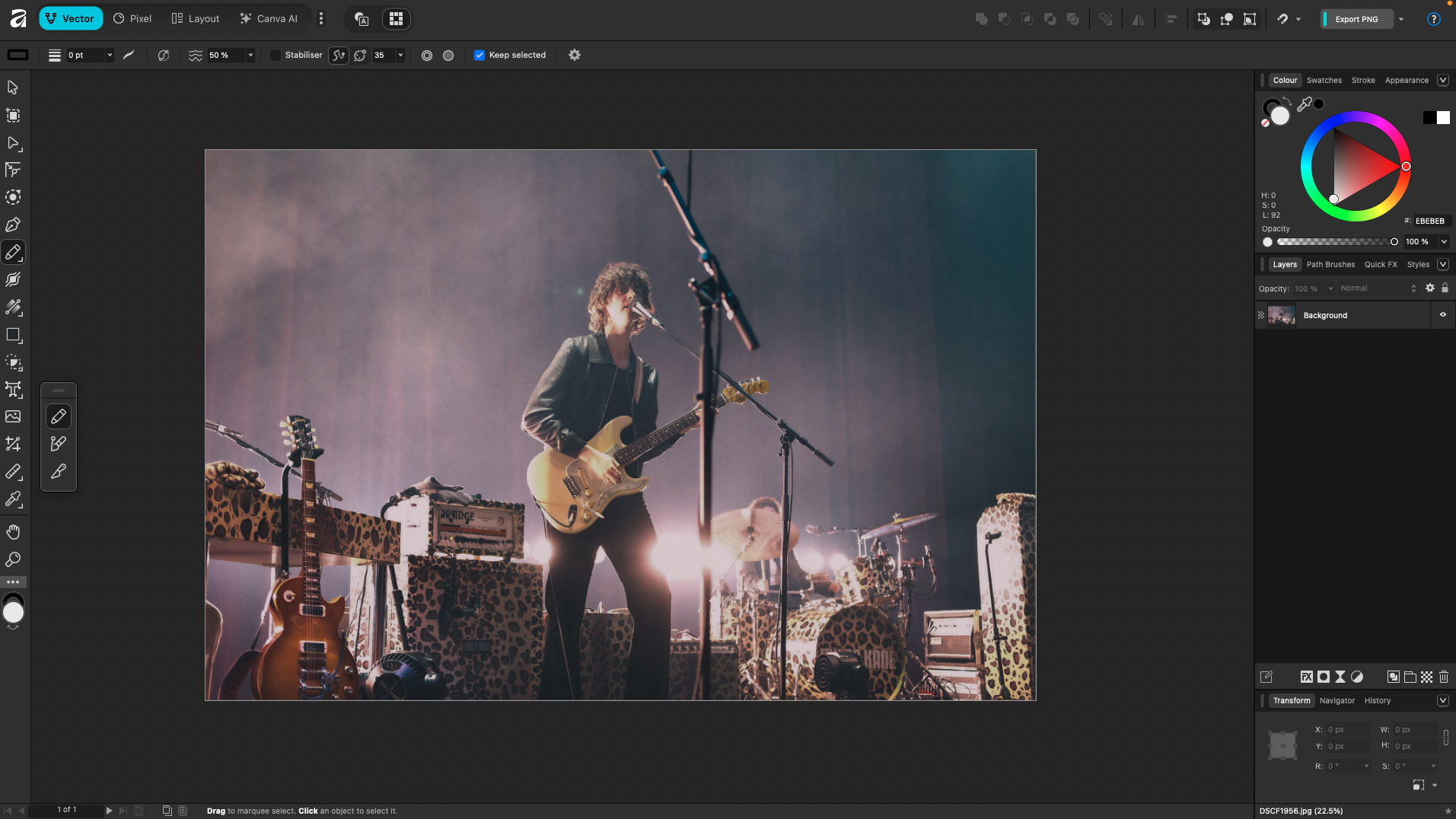Switch to the History tab
The width and height of the screenshot is (1456, 819).
click(x=1378, y=701)
